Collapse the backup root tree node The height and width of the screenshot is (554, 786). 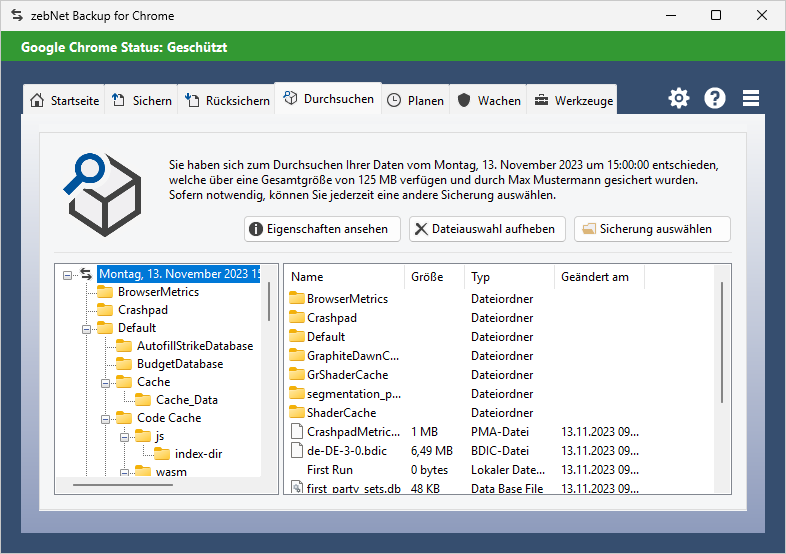coord(67,275)
